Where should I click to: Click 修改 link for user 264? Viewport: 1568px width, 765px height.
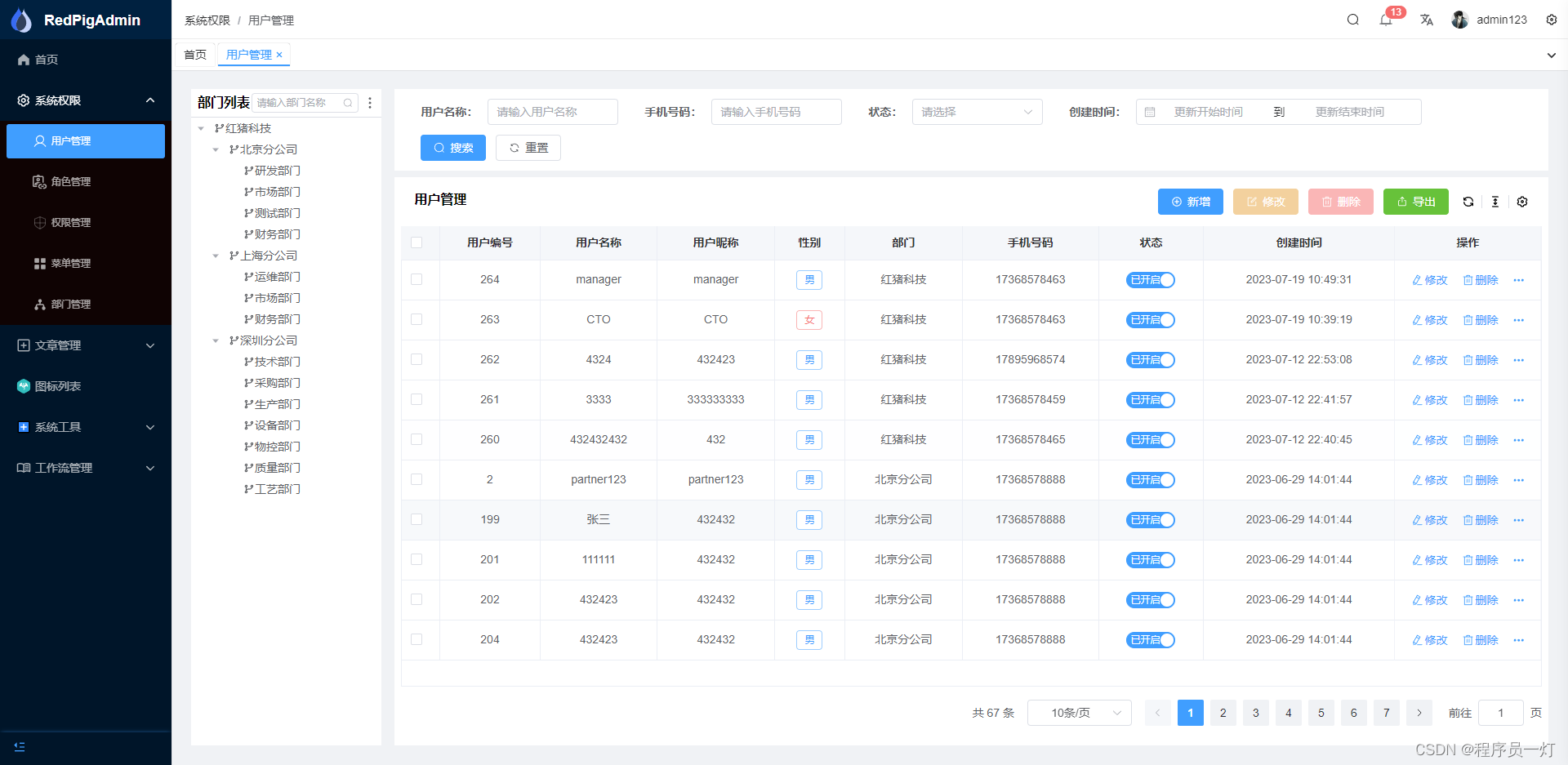tap(1429, 280)
